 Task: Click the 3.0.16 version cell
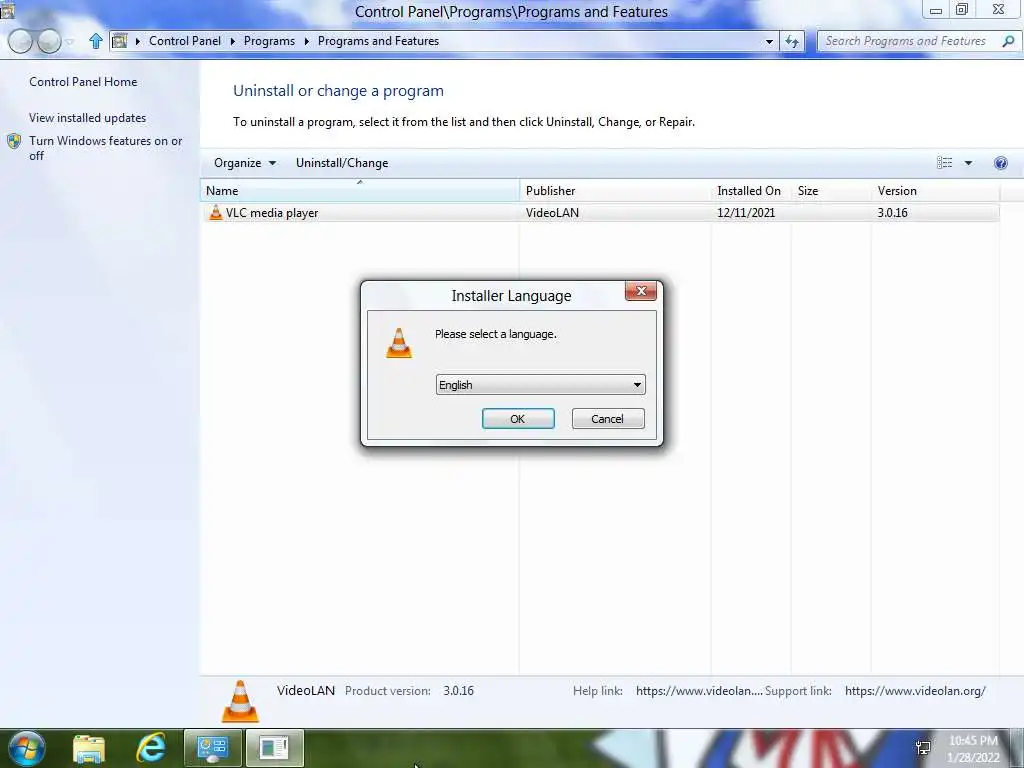tap(892, 212)
